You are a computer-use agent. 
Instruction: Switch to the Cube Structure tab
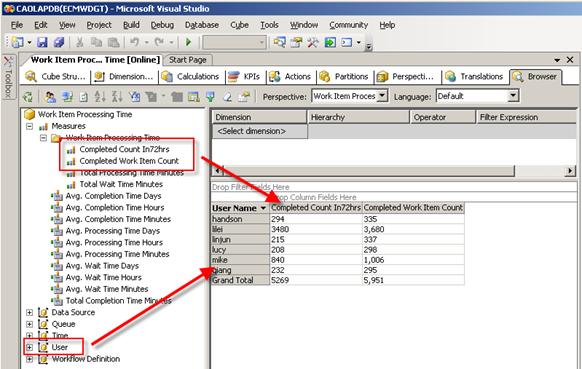55,76
